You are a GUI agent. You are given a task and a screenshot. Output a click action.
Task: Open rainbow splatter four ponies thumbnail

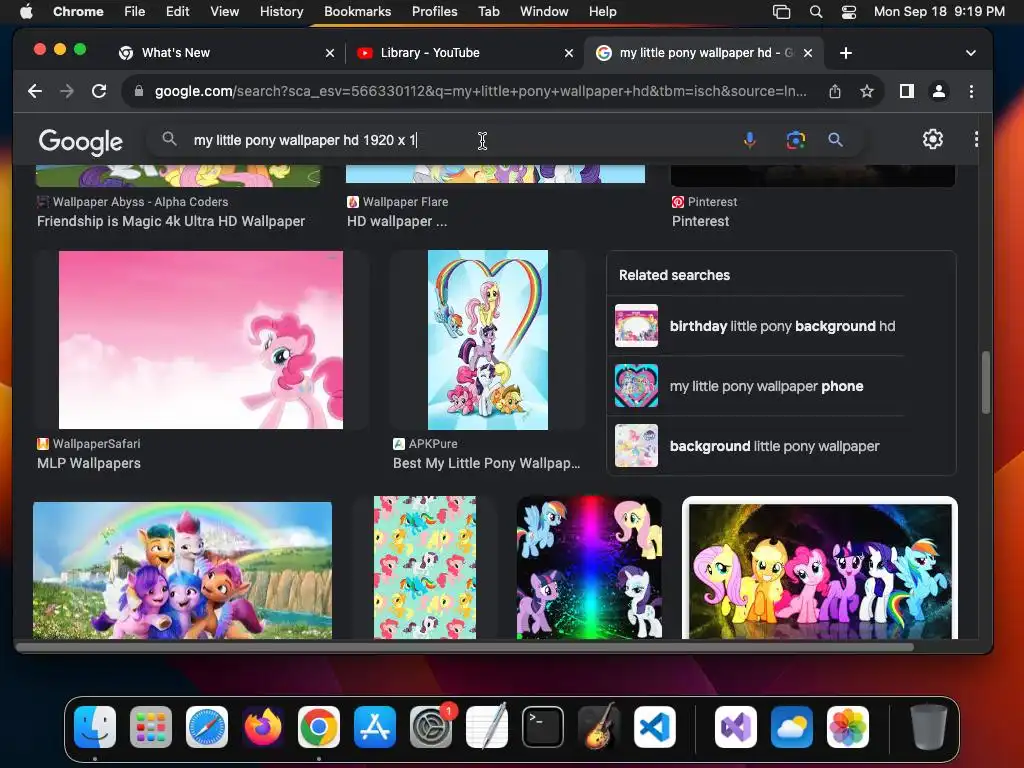589,567
